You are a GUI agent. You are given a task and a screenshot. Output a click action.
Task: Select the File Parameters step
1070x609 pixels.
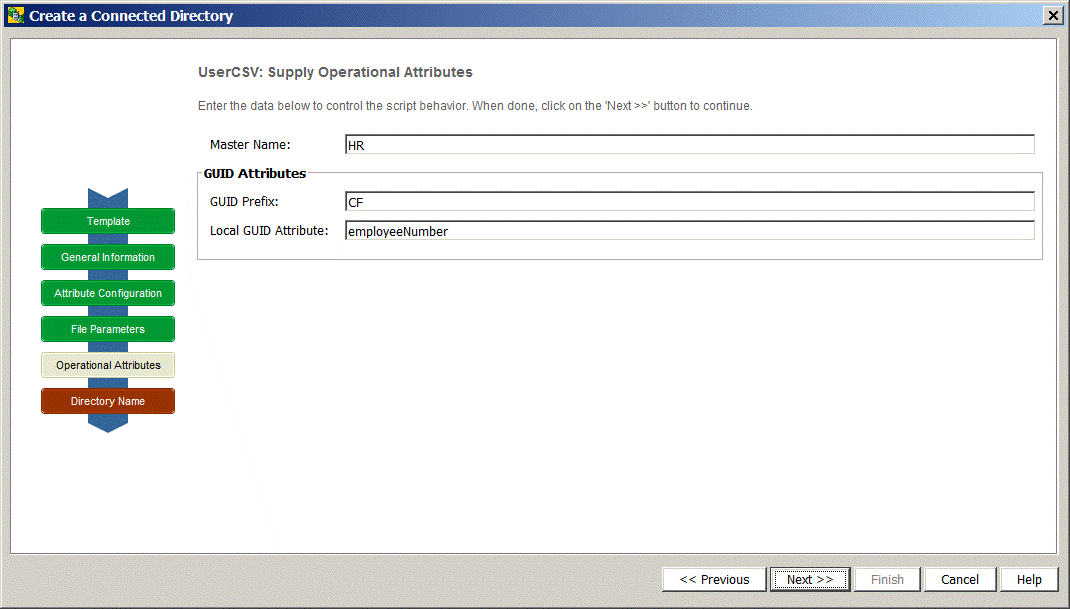(108, 329)
